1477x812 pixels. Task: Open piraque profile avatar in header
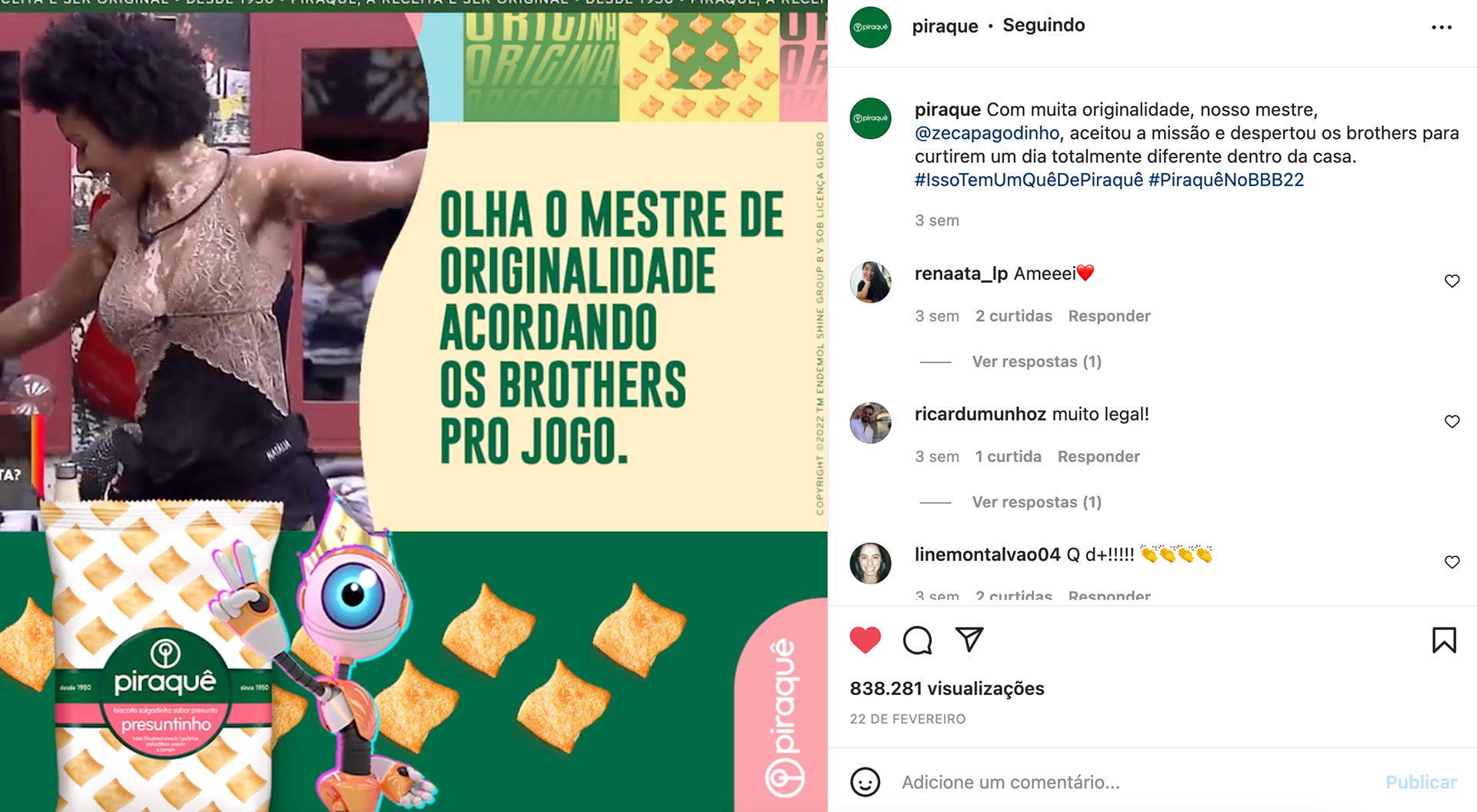pos(870,27)
